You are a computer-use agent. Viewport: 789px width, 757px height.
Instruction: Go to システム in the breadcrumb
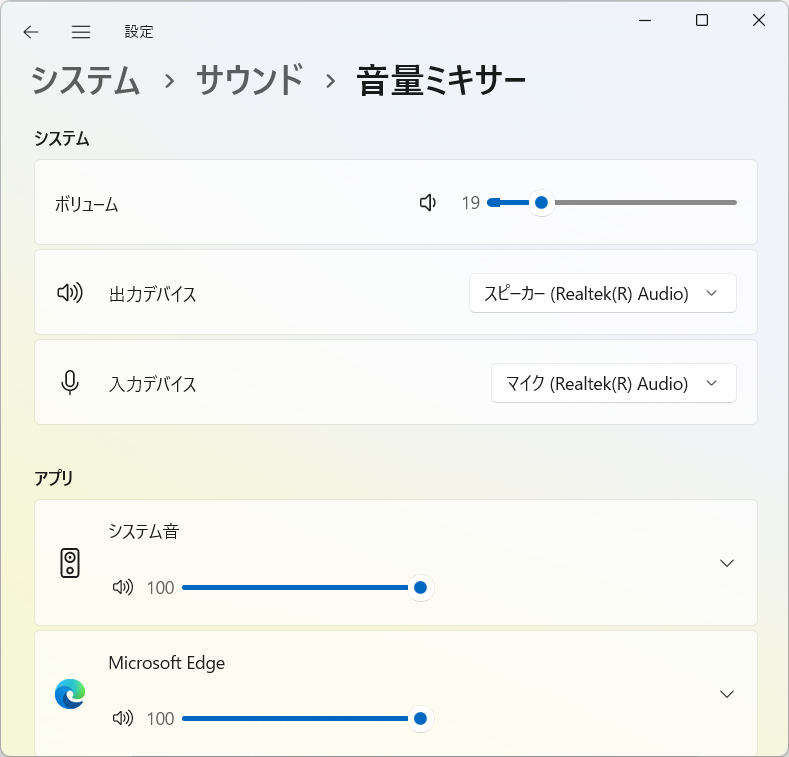(85, 81)
